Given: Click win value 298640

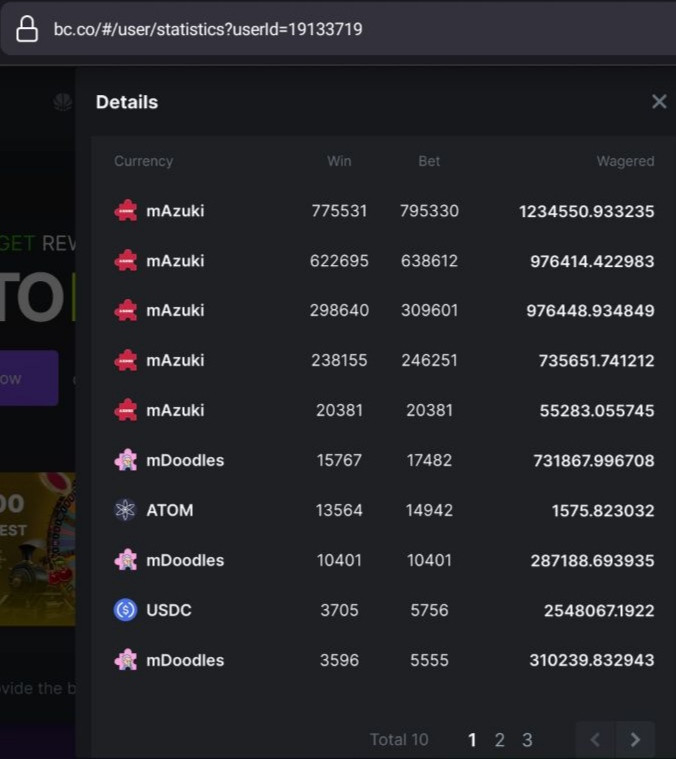Looking at the screenshot, I should [339, 310].
